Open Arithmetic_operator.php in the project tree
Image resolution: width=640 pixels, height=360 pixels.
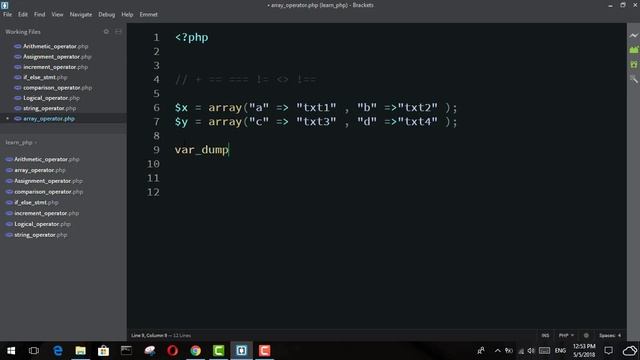[x=47, y=159]
